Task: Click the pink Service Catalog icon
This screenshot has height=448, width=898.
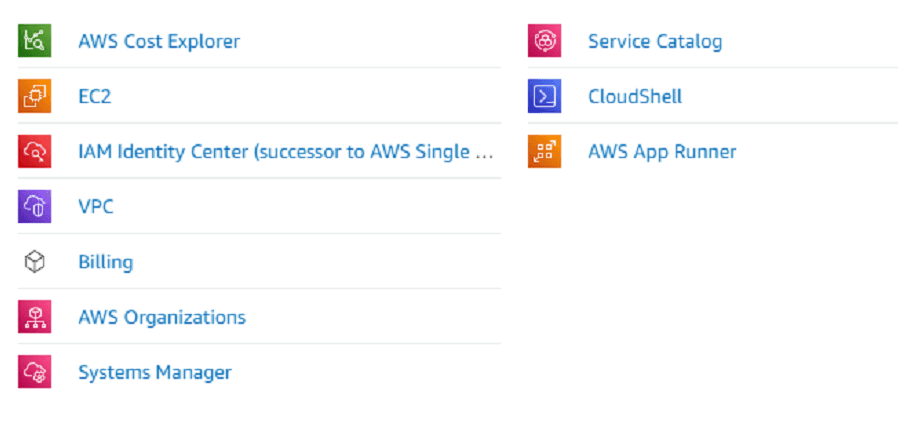Action: [545, 41]
